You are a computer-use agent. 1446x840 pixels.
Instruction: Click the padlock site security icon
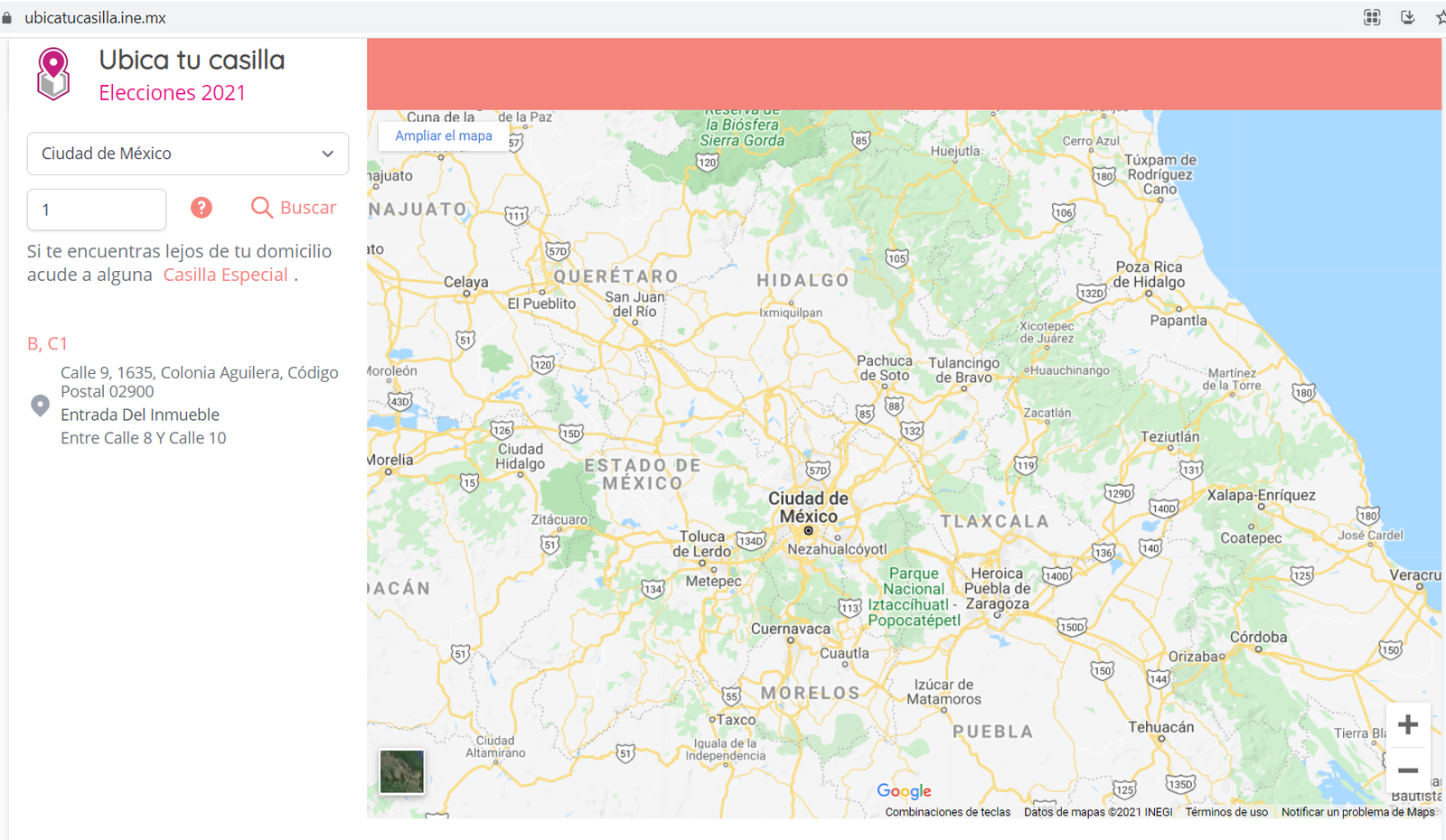pos(8,18)
